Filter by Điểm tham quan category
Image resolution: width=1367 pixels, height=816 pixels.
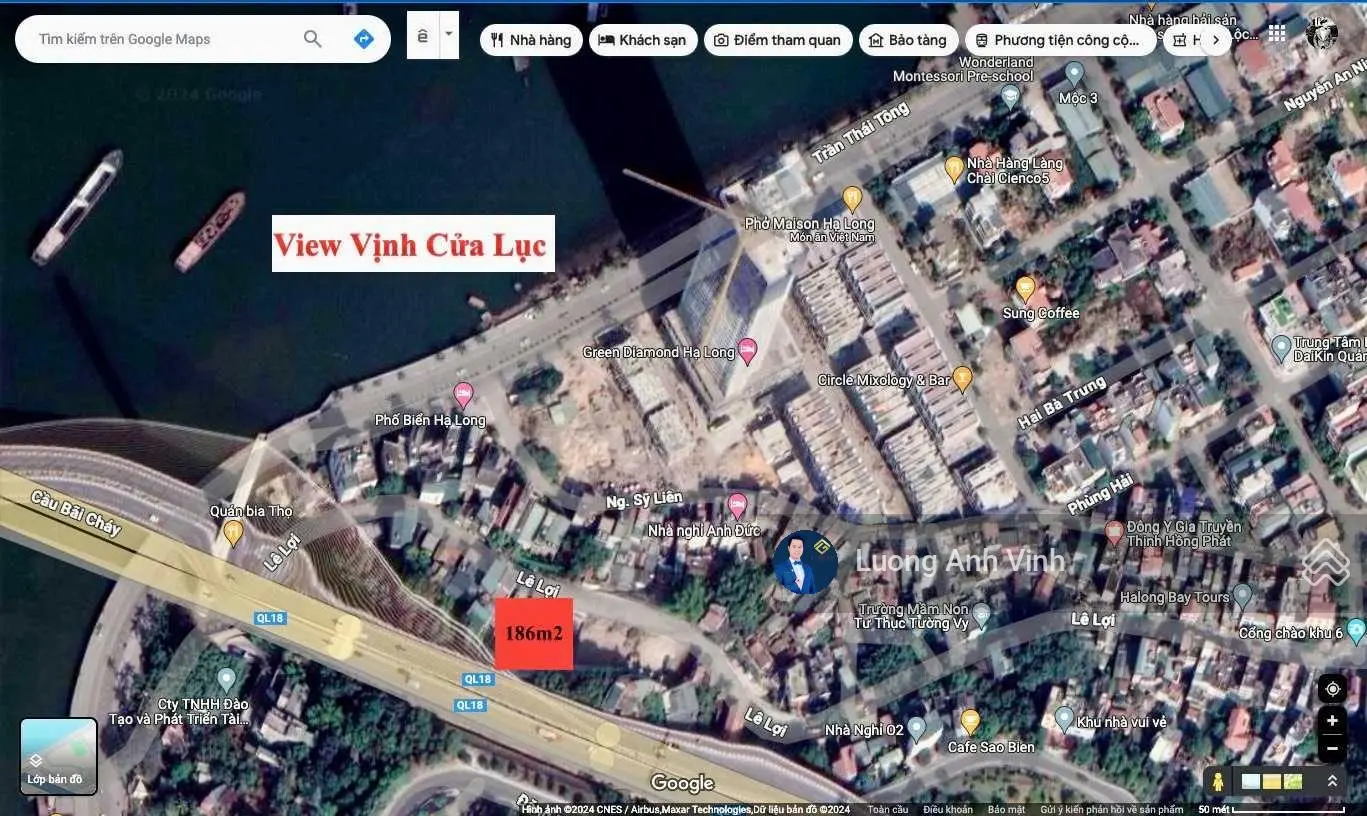(x=779, y=40)
